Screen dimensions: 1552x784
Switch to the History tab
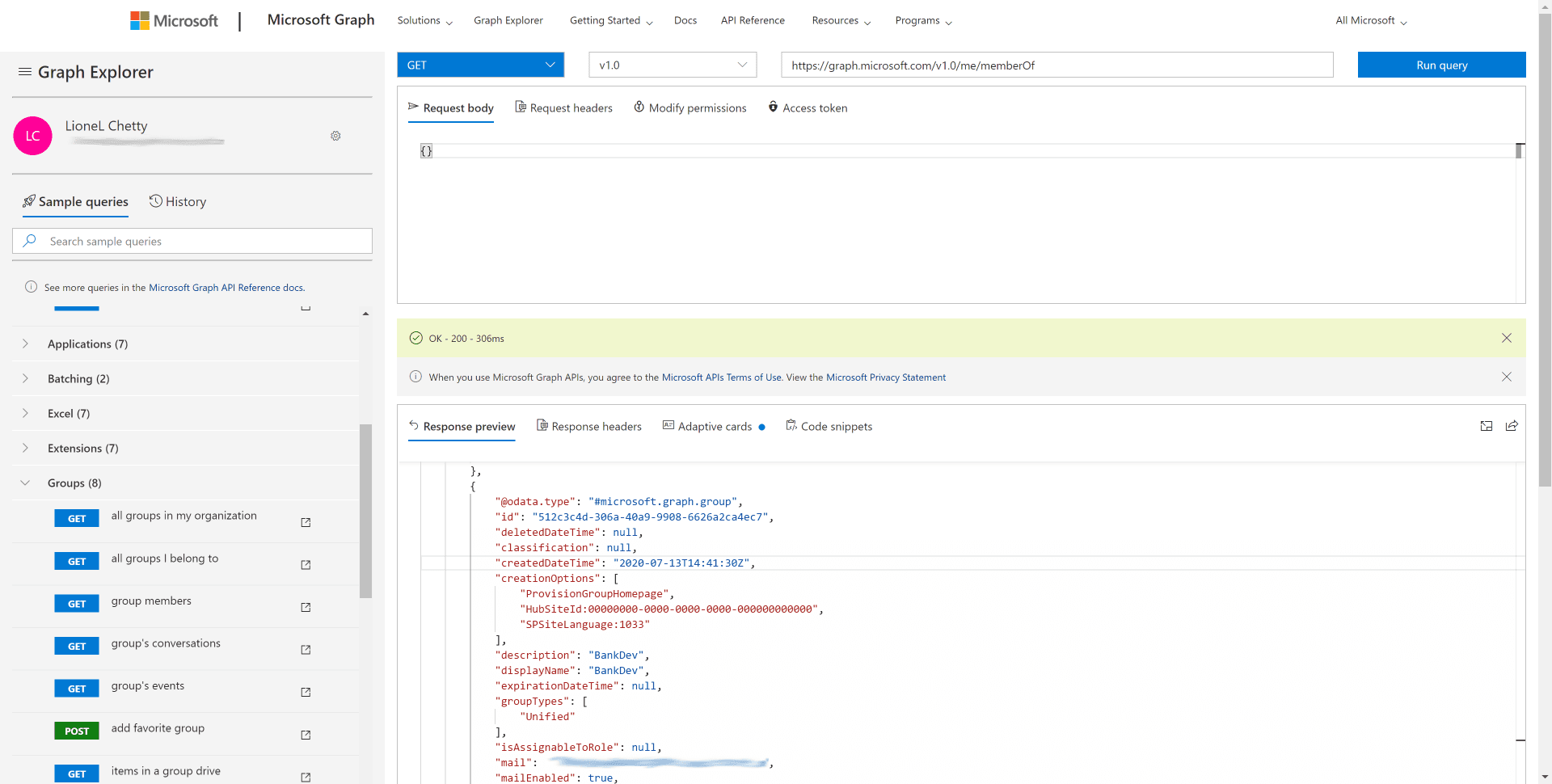coord(178,201)
